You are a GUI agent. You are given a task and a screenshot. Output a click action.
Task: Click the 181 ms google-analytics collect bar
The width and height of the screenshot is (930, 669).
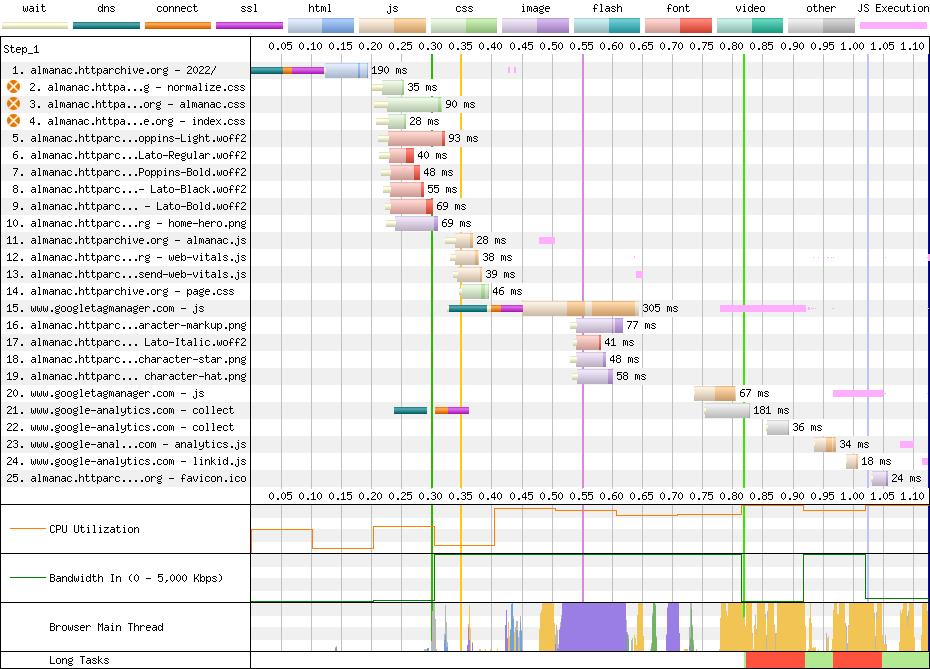[726, 410]
